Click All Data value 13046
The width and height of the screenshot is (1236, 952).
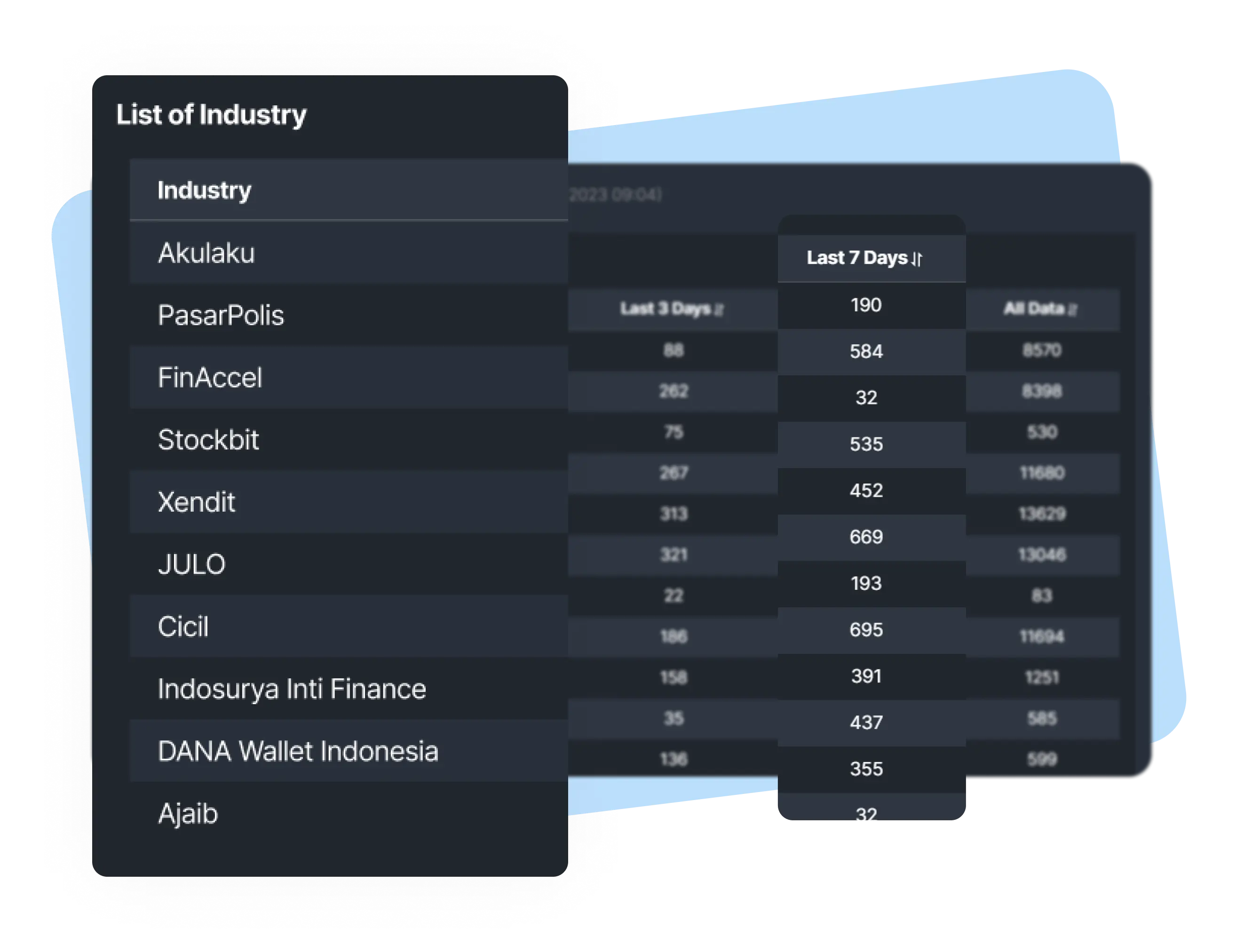tap(1041, 555)
